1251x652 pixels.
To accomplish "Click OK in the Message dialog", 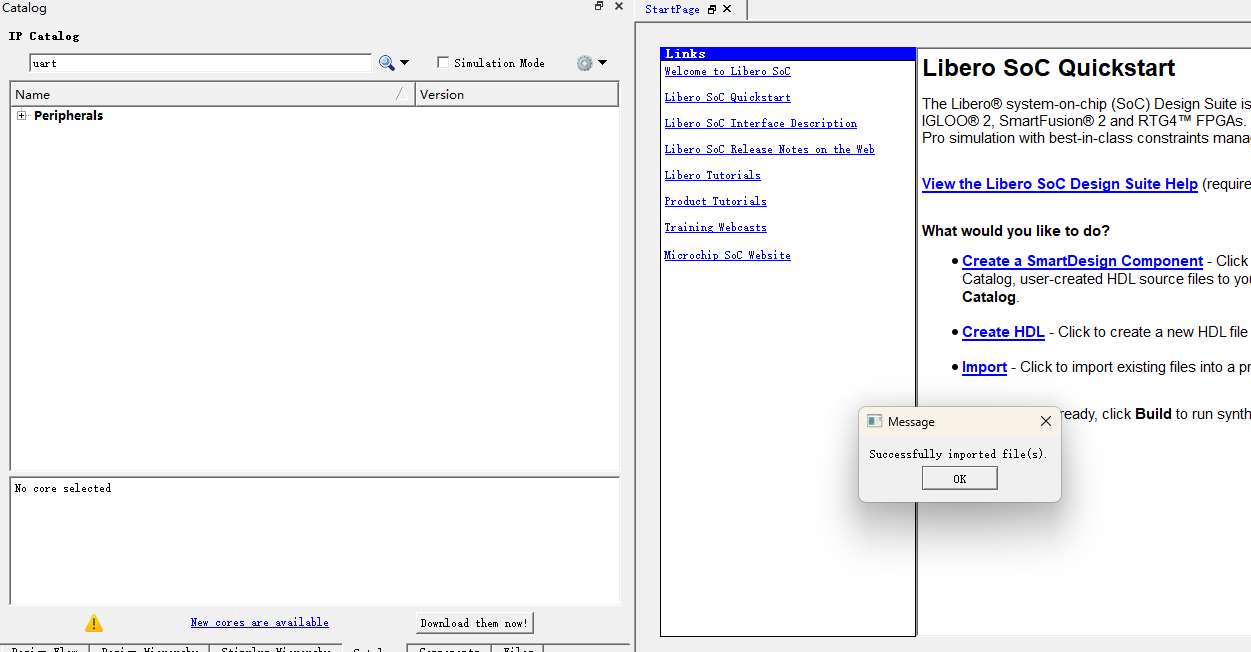I will pyautogui.click(x=959, y=479).
